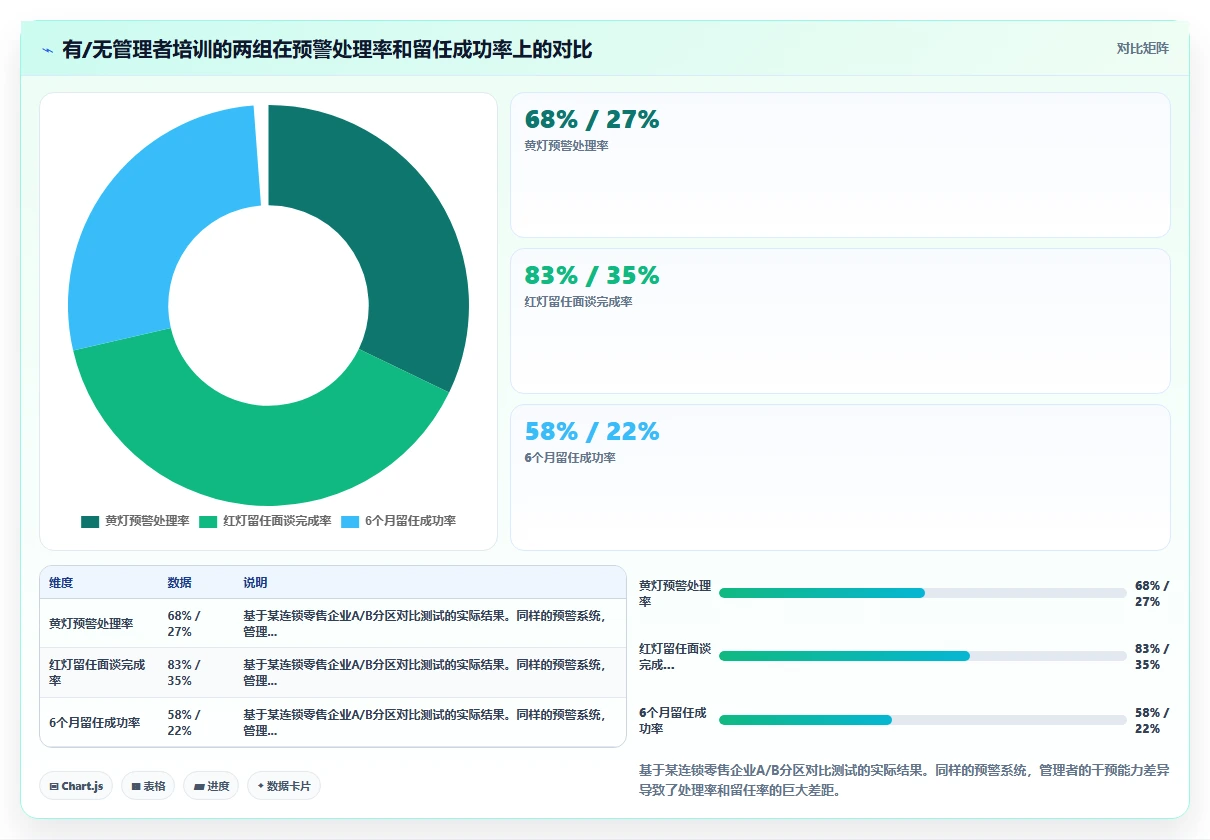
Task: Click the 表格 tag chip
Action: point(148,786)
